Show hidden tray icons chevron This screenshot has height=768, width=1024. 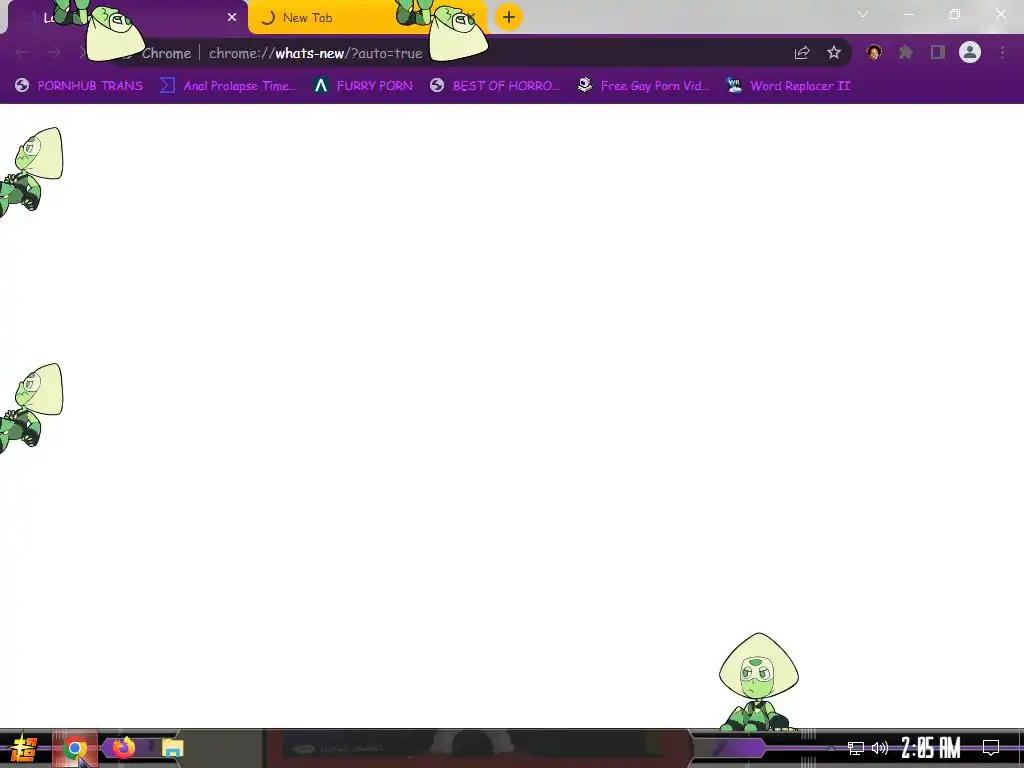tap(831, 748)
